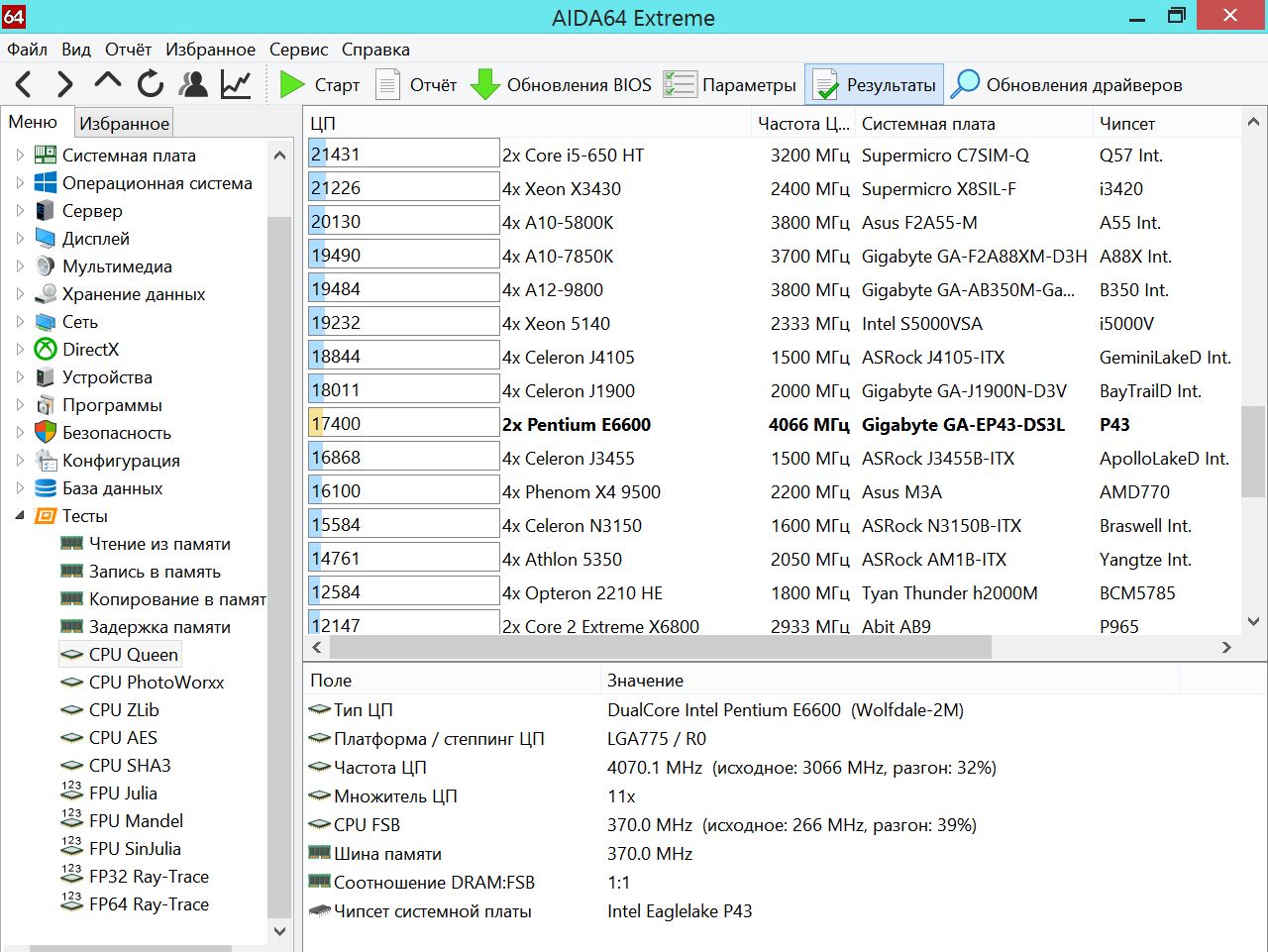Viewport: 1268px width, 952px height.
Task: Select Копирование в память test
Action: pos(177,599)
